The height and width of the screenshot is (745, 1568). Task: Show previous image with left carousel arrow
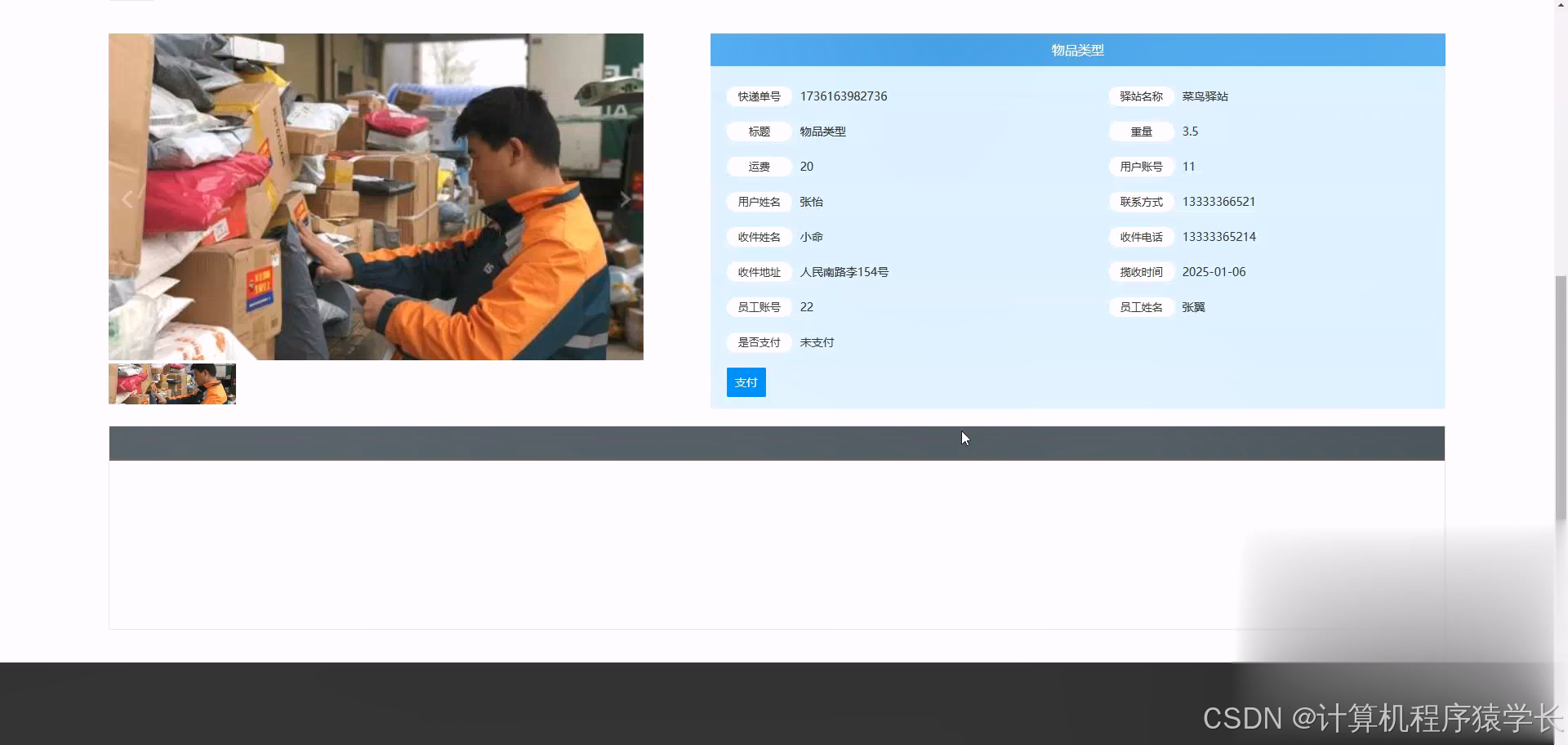(127, 199)
